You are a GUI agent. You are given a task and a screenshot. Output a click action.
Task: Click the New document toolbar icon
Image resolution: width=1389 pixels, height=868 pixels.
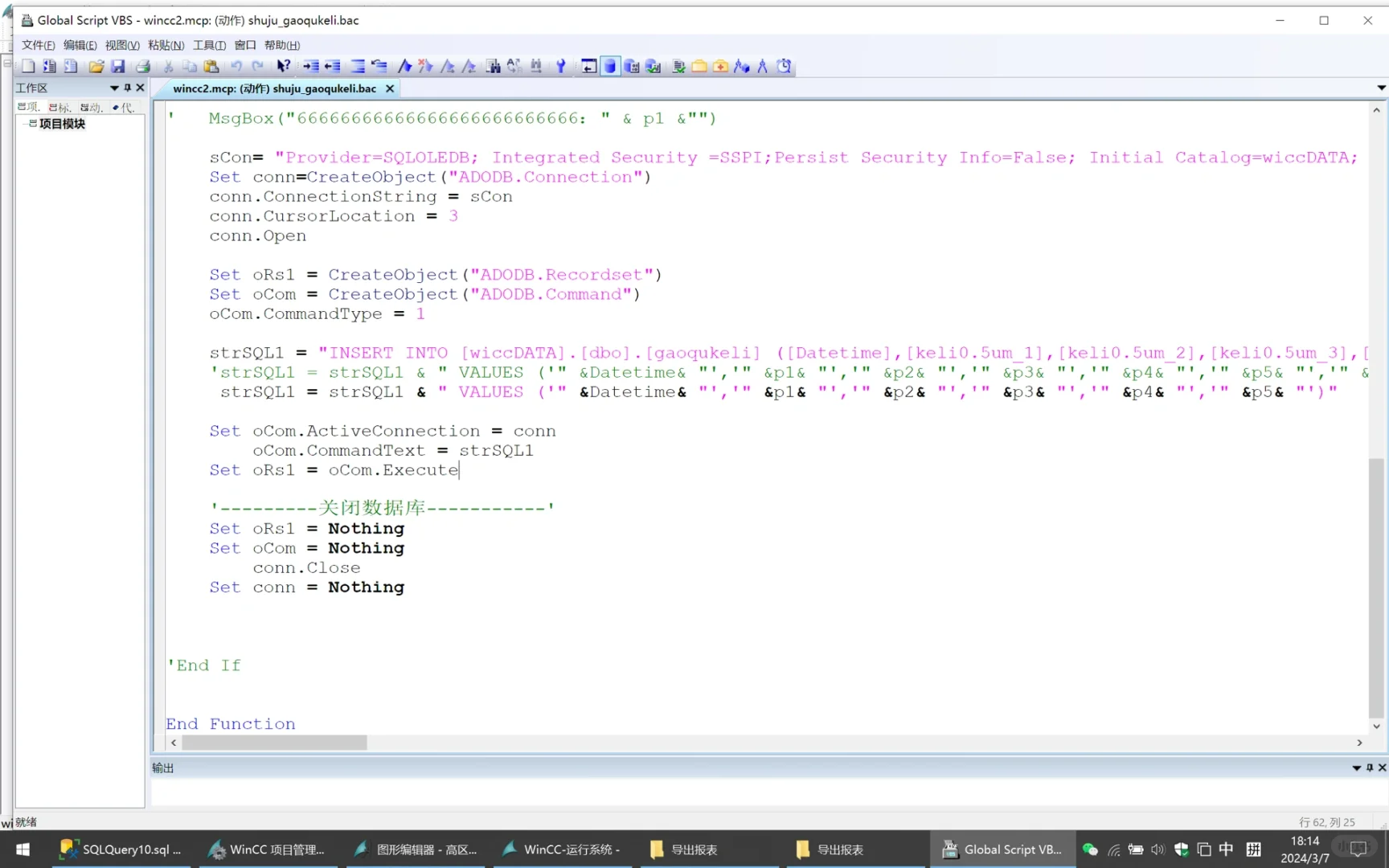pyautogui.click(x=29, y=67)
